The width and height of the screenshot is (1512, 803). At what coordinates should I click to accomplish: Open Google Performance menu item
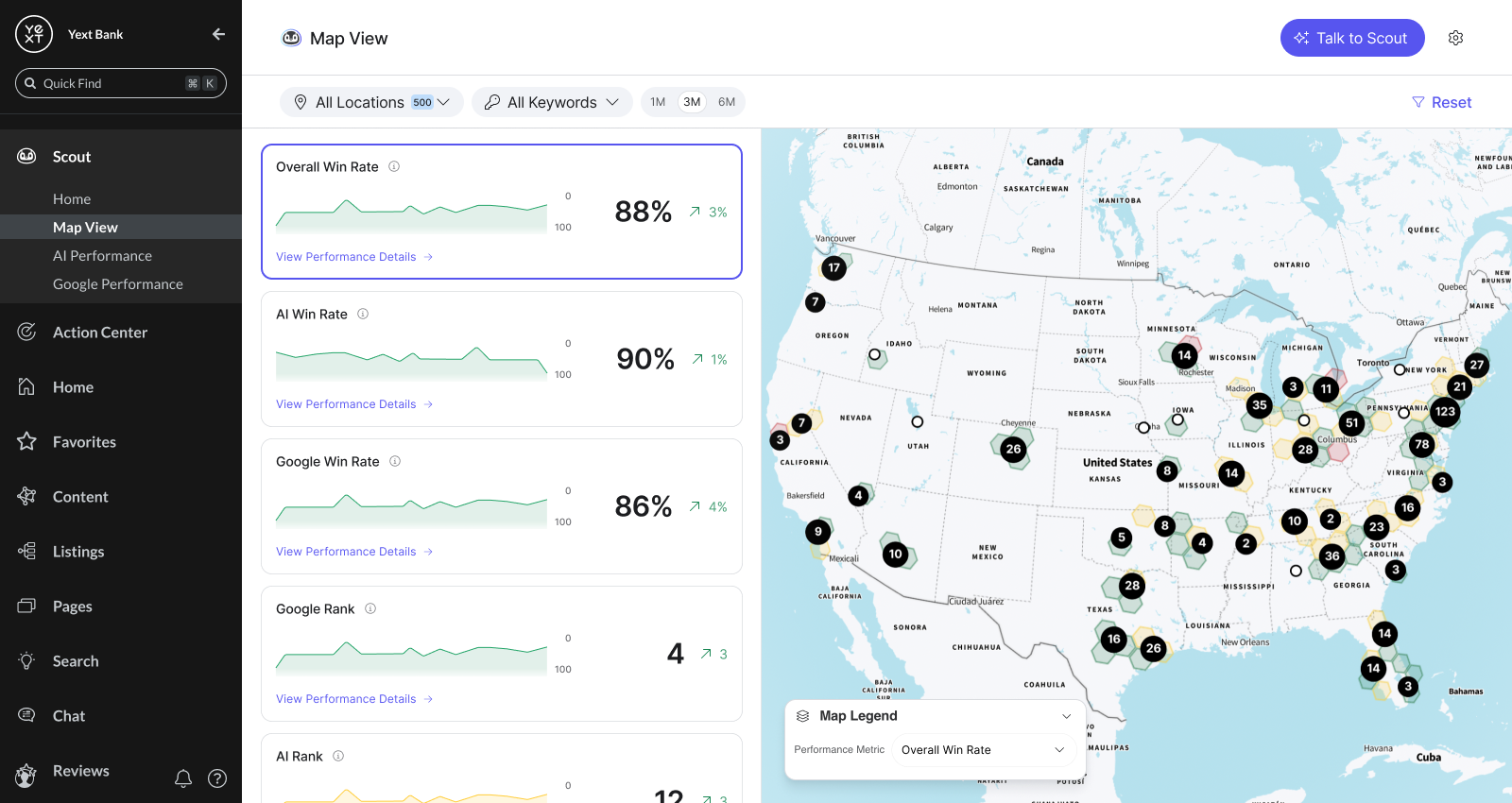(118, 284)
